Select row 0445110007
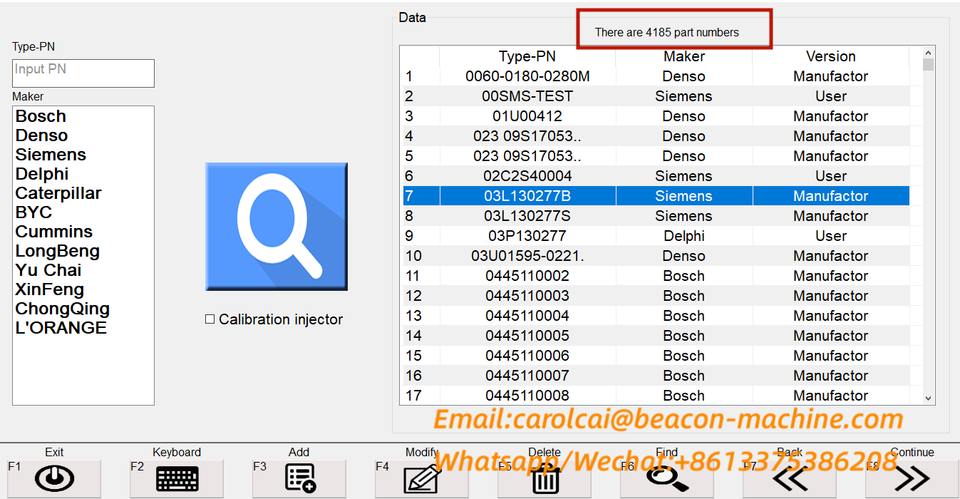Screen dimensions: 960x499 [x=656, y=375]
